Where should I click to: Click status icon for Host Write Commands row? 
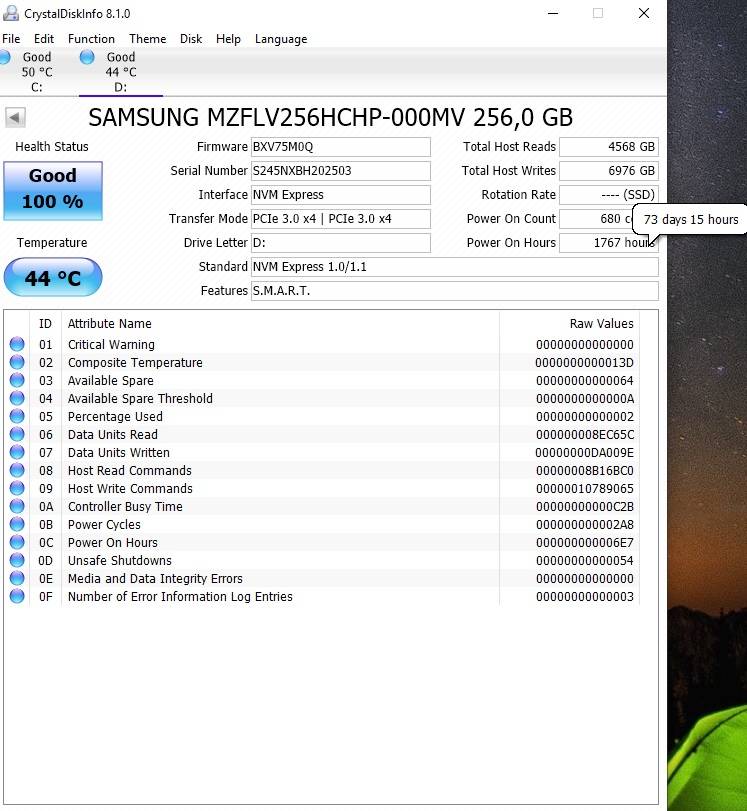tap(17, 488)
